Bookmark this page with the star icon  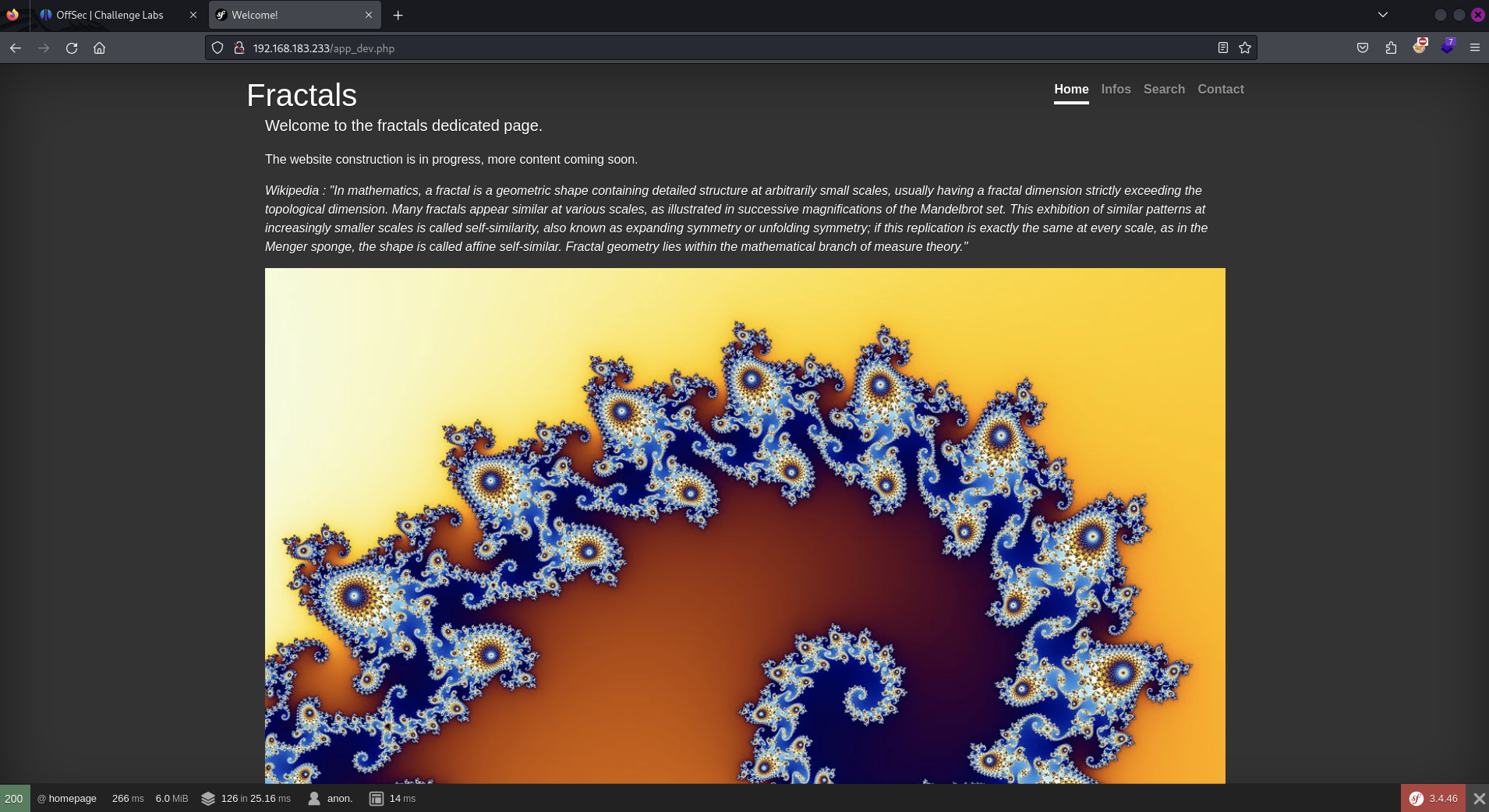coord(1245,48)
